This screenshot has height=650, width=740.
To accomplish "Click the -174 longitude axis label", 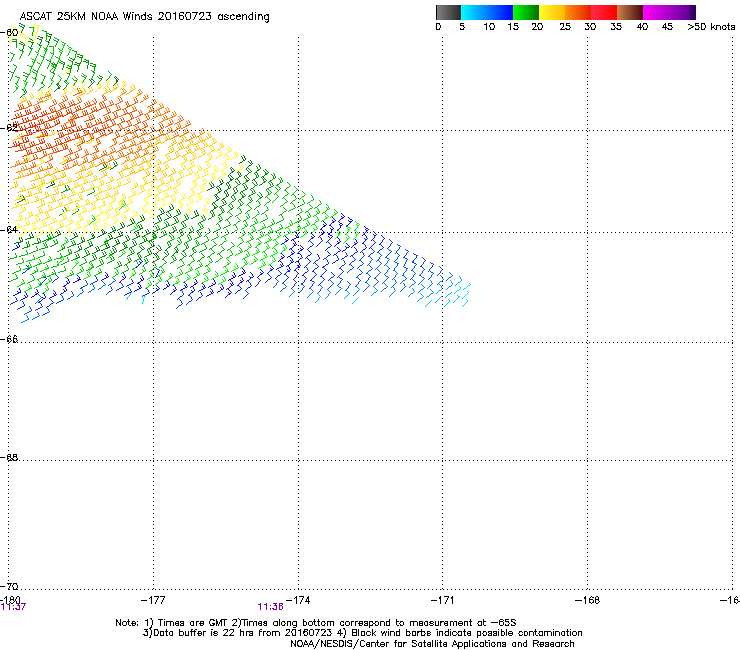I will pos(298,600).
